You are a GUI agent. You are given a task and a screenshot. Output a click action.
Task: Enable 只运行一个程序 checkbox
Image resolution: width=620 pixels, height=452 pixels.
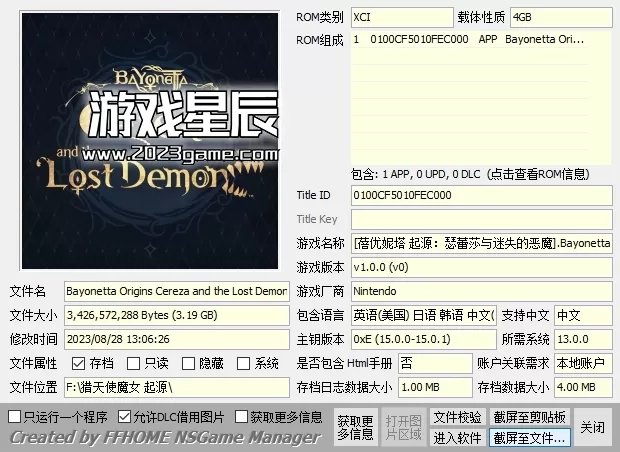tap(14, 416)
